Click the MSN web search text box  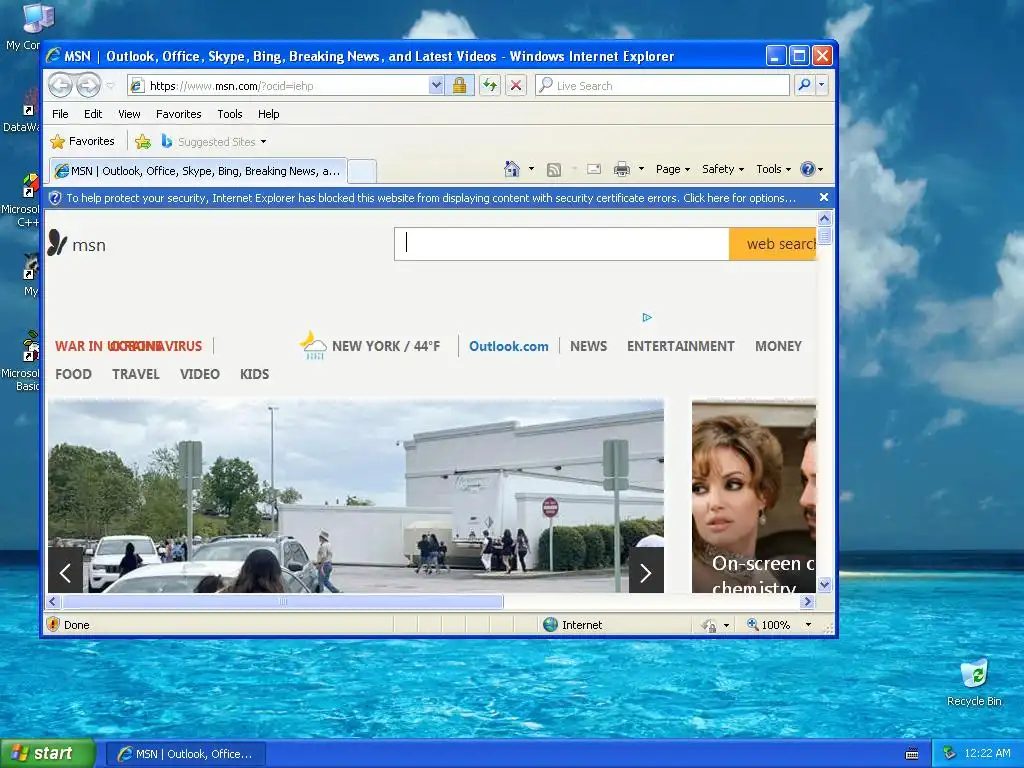click(562, 244)
